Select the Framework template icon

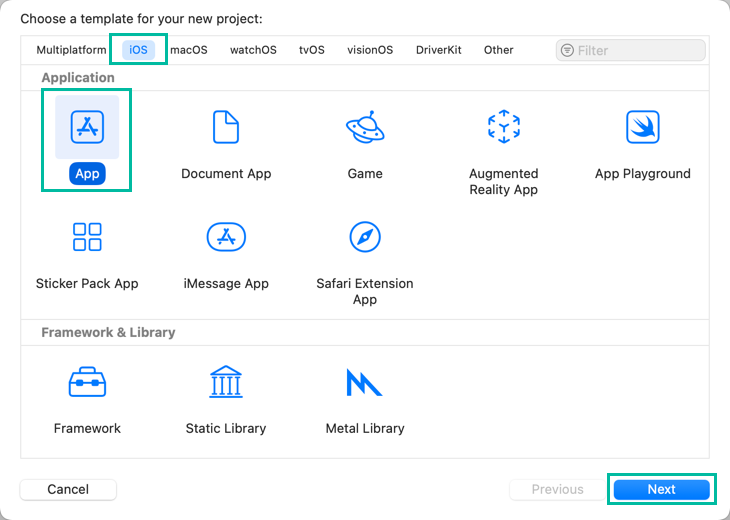pyautogui.click(x=87, y=382)
